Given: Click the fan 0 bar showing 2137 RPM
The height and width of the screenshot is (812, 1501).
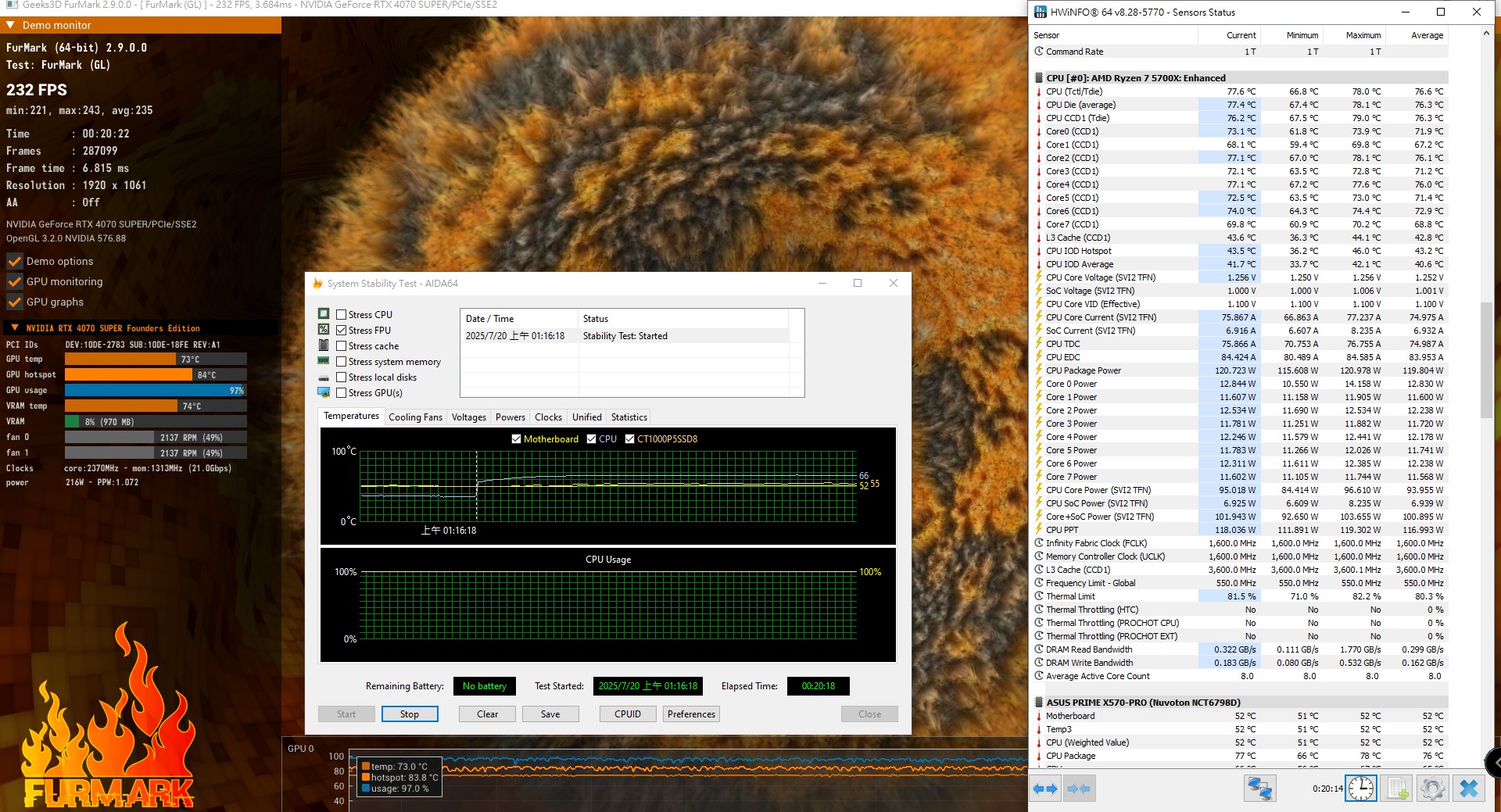Looking at the screenshot, I should (x=156, y=437).
